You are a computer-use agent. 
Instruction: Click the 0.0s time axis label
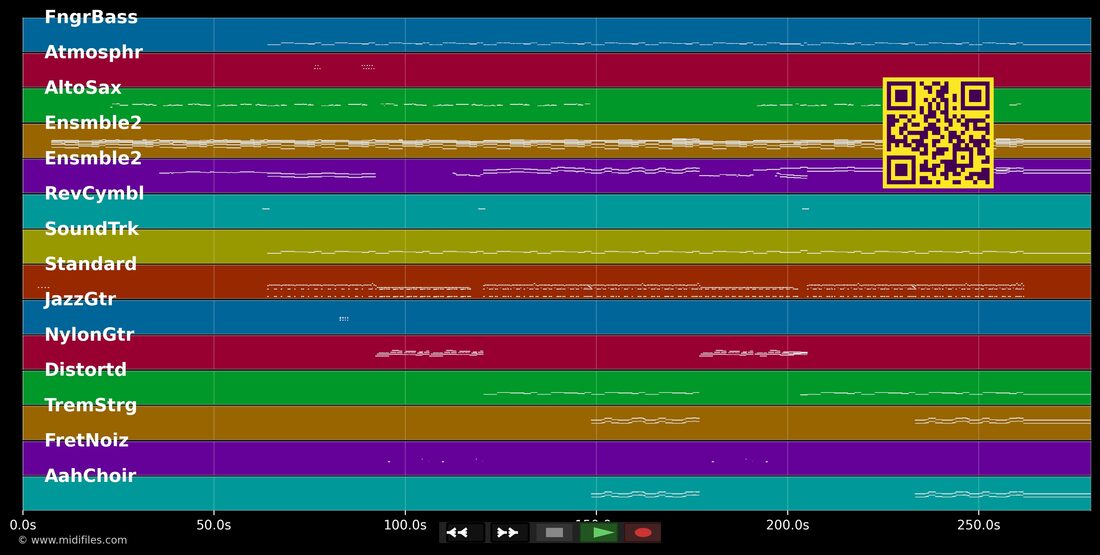coord(22,524)
